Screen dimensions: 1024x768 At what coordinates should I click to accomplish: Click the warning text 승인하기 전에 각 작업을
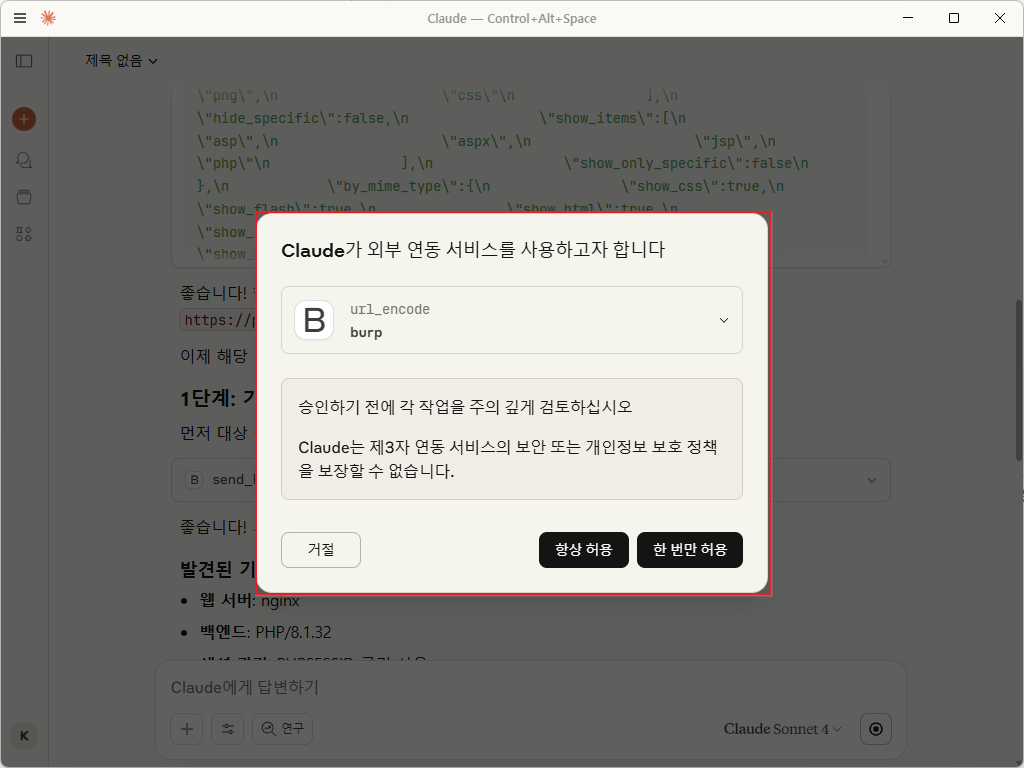465,407
